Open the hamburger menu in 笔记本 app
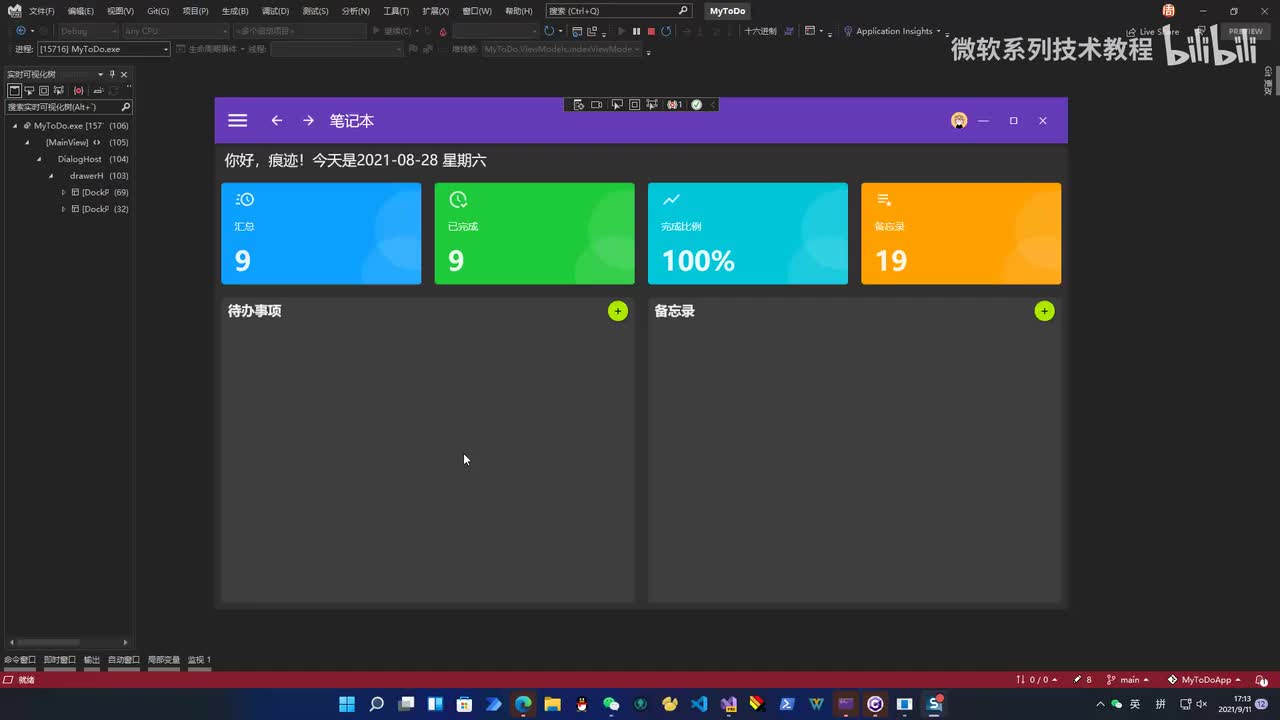The image size is (1280, 720). 237,121
